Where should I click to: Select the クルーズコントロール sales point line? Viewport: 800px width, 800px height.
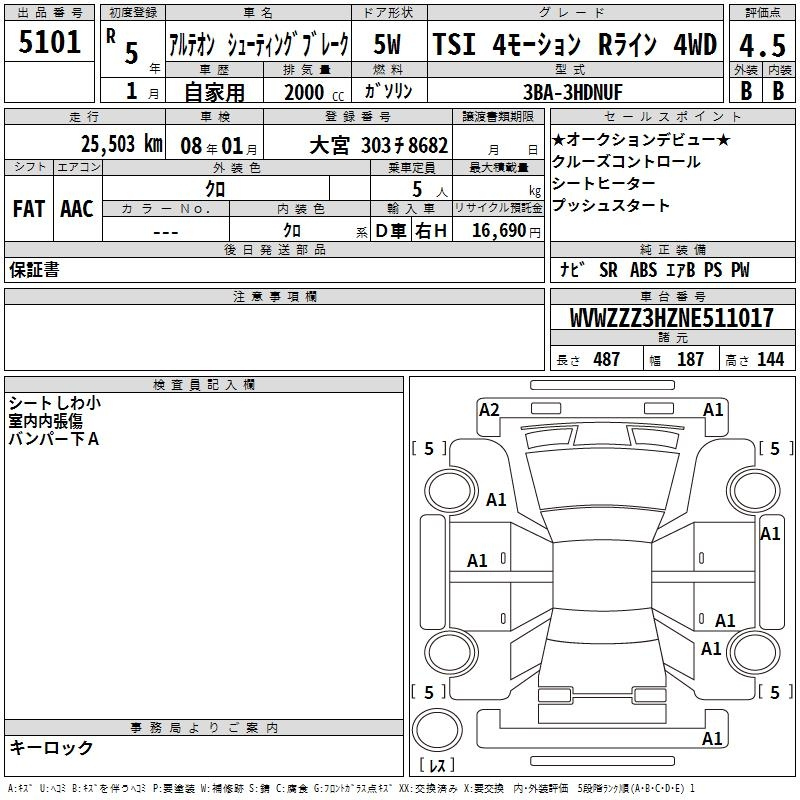[x=626, y=162]
